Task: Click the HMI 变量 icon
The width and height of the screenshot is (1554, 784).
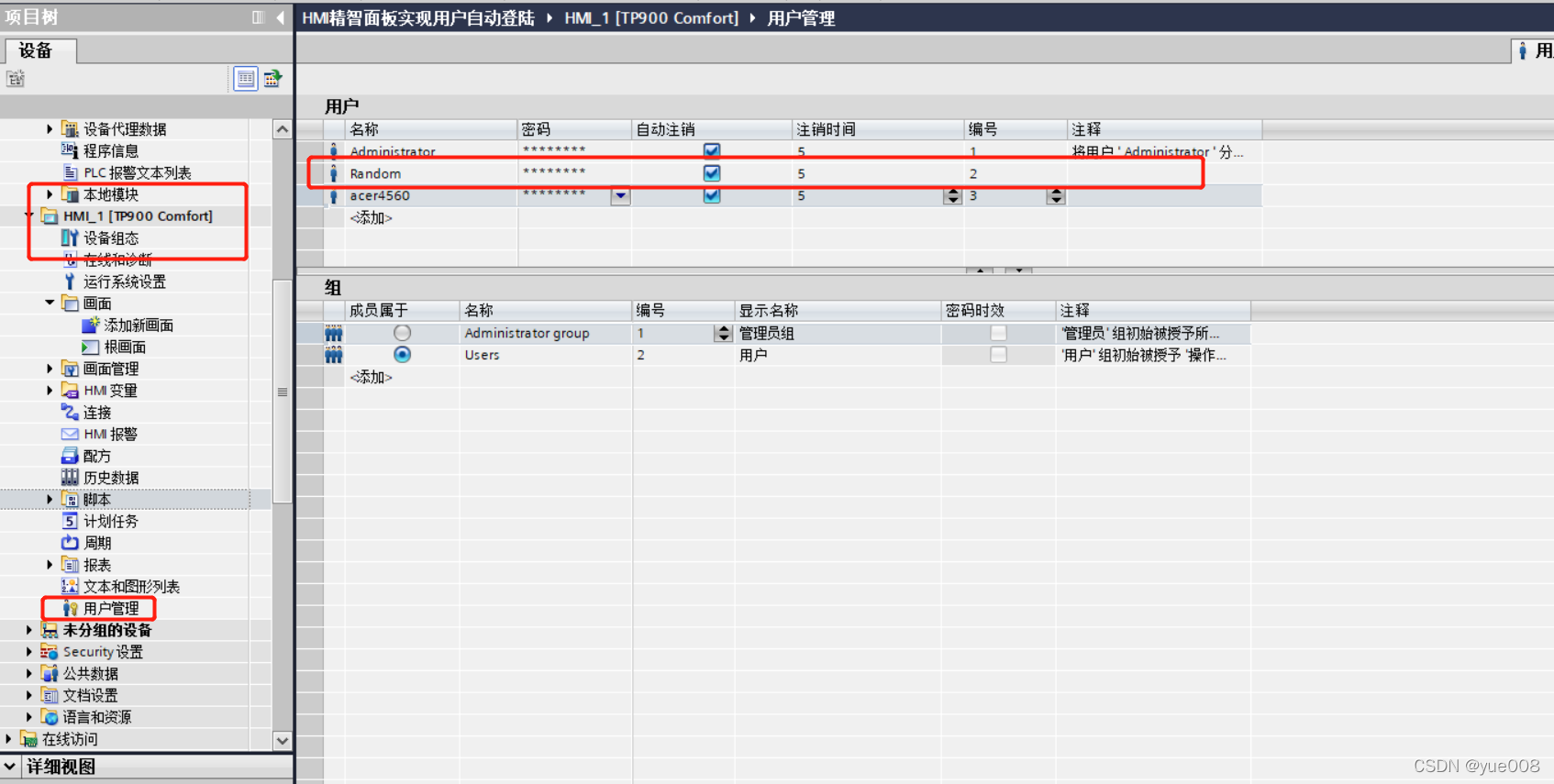Action: click(70, 391)
